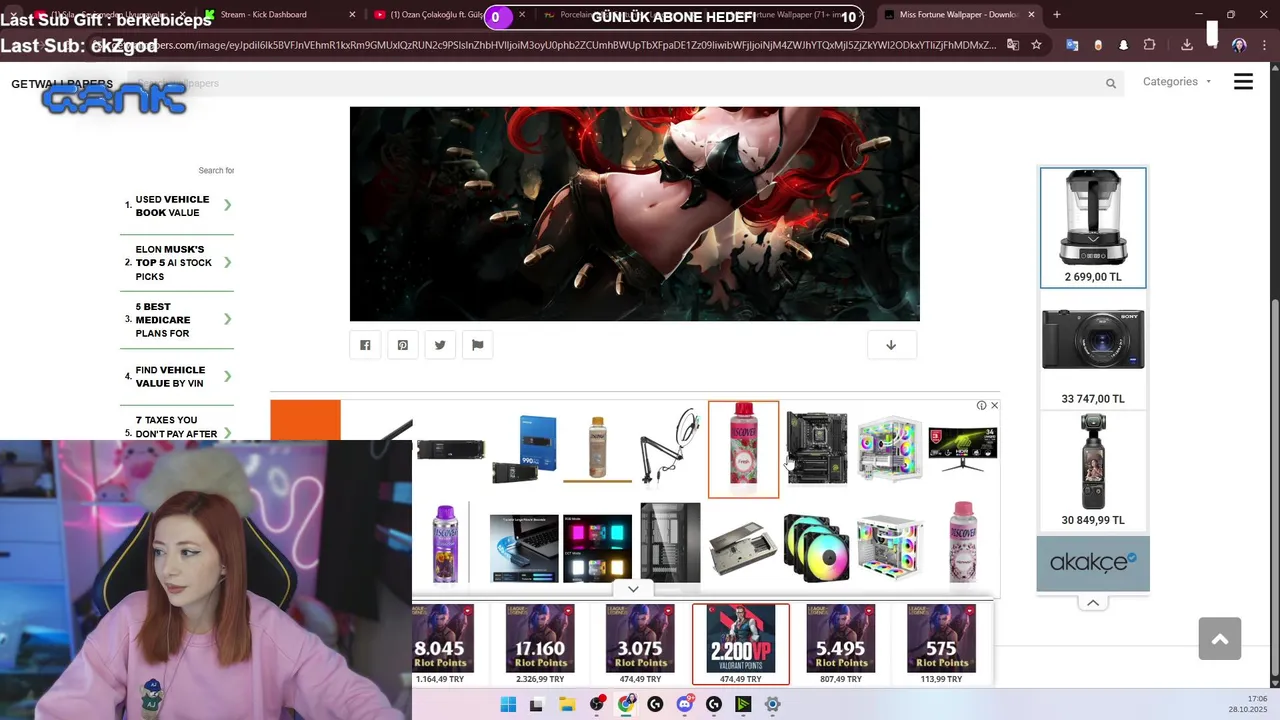Click the arrow beside 5 Best Medicare Plans

[x=228, y=320]
